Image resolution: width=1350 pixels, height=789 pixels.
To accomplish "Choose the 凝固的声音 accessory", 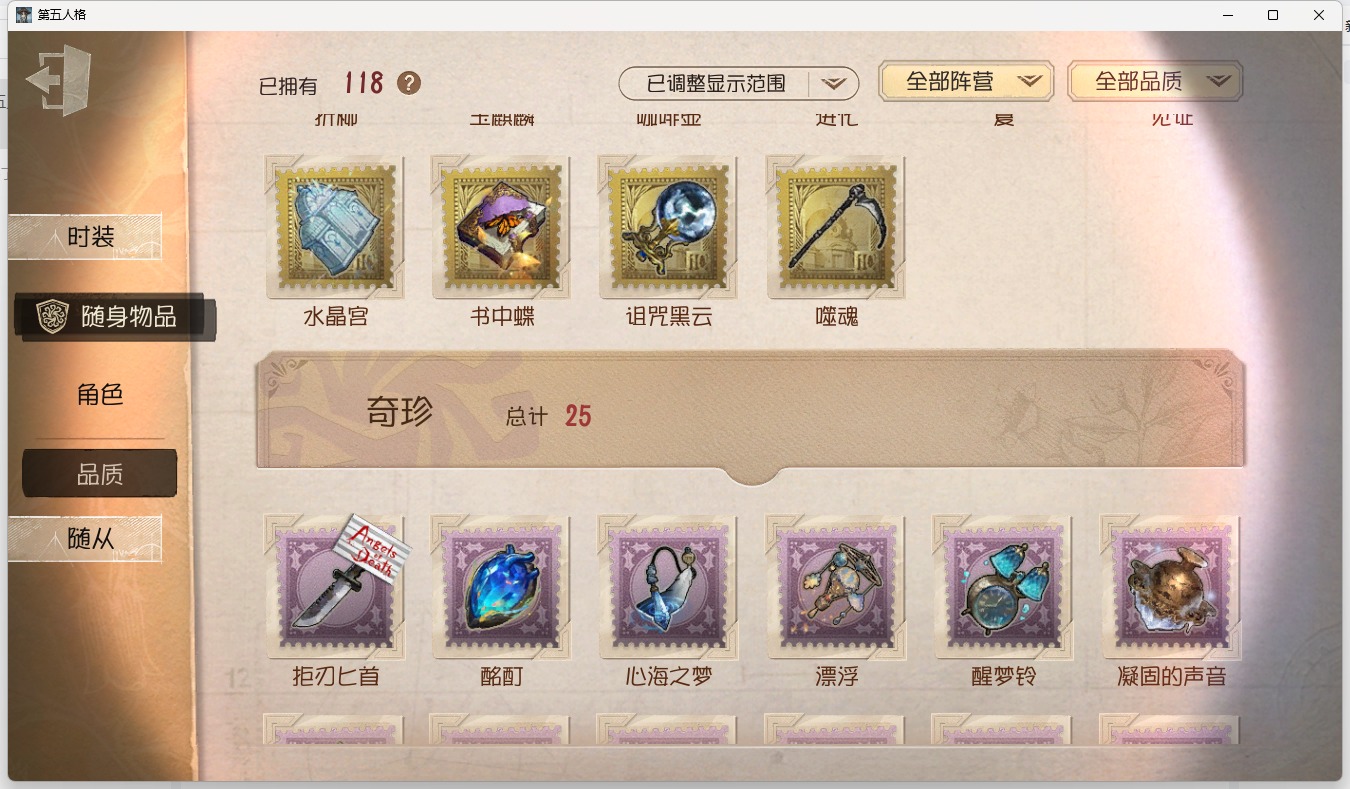I will tap(1171, 587).
